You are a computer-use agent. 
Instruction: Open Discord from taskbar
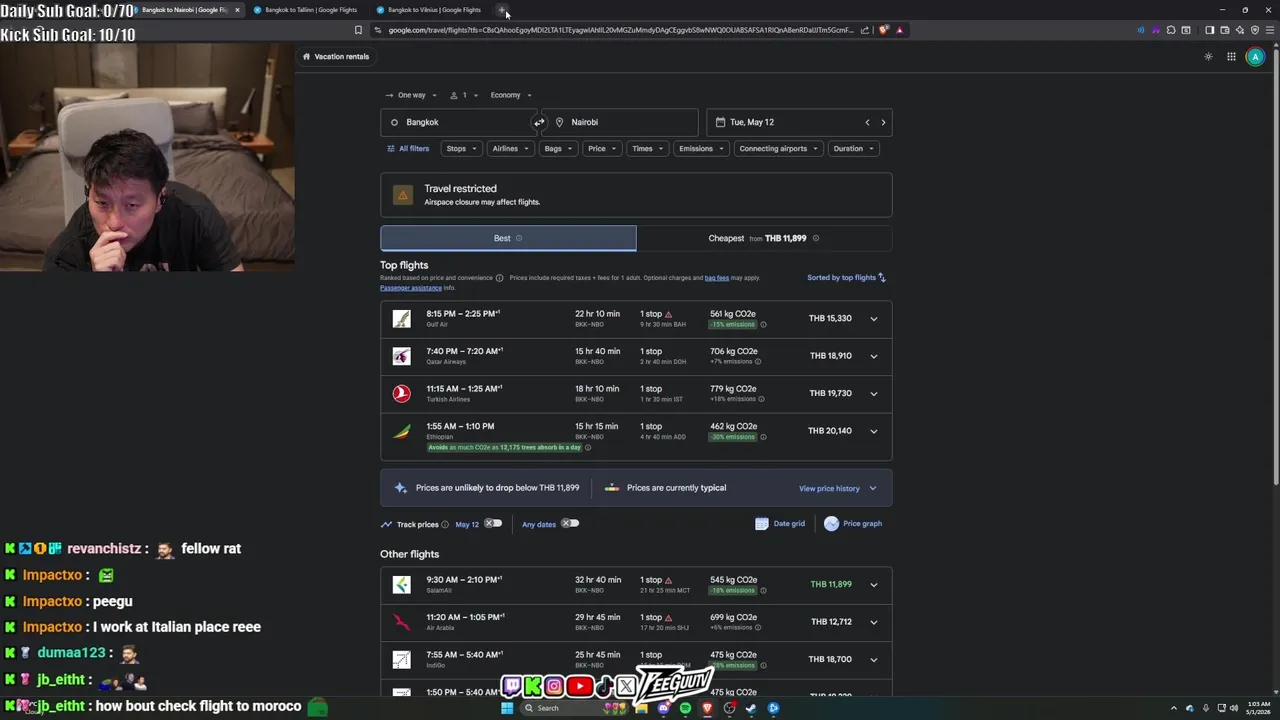tap(664, 708)
